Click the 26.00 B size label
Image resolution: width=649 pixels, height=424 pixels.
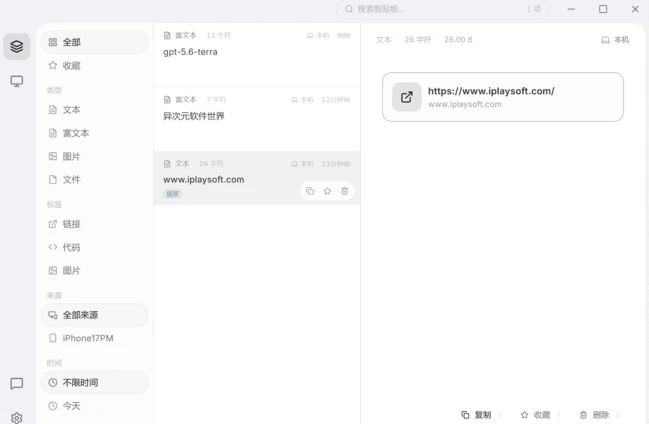tap(458, 40)
